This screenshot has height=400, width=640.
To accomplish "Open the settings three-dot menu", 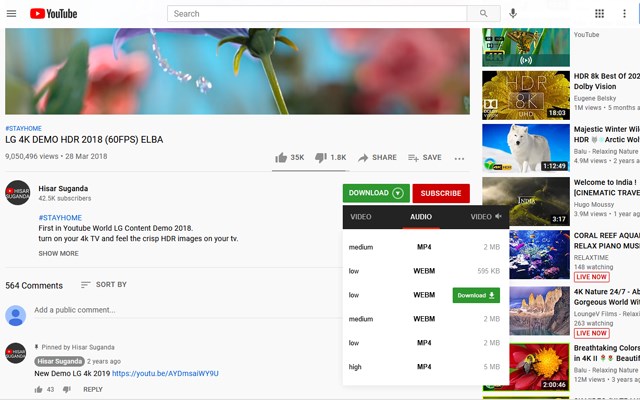I will point(624,13).
